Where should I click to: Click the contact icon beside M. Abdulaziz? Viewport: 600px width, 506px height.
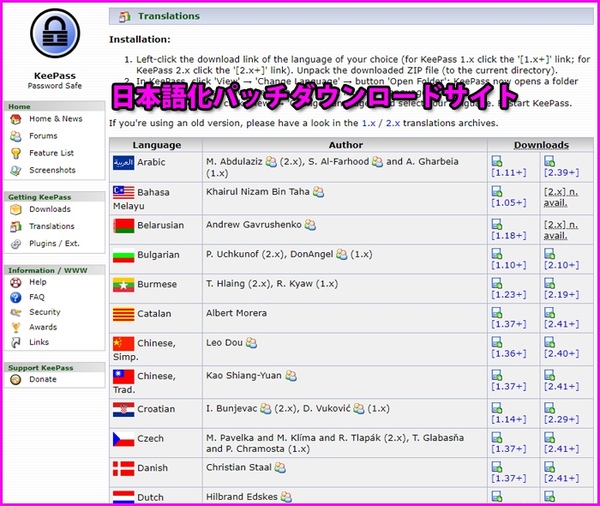pyautogui.click(x=271, y=162)
